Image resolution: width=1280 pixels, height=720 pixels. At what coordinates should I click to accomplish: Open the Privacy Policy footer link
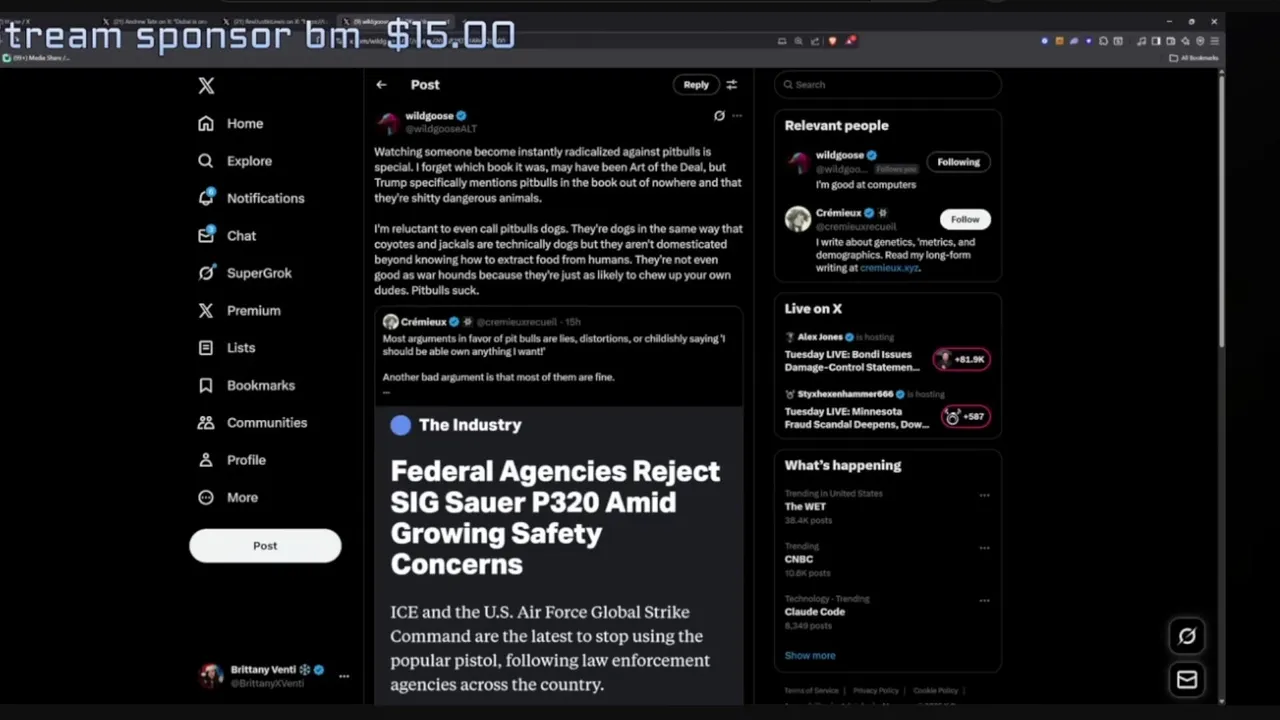[x=876, y=691]
